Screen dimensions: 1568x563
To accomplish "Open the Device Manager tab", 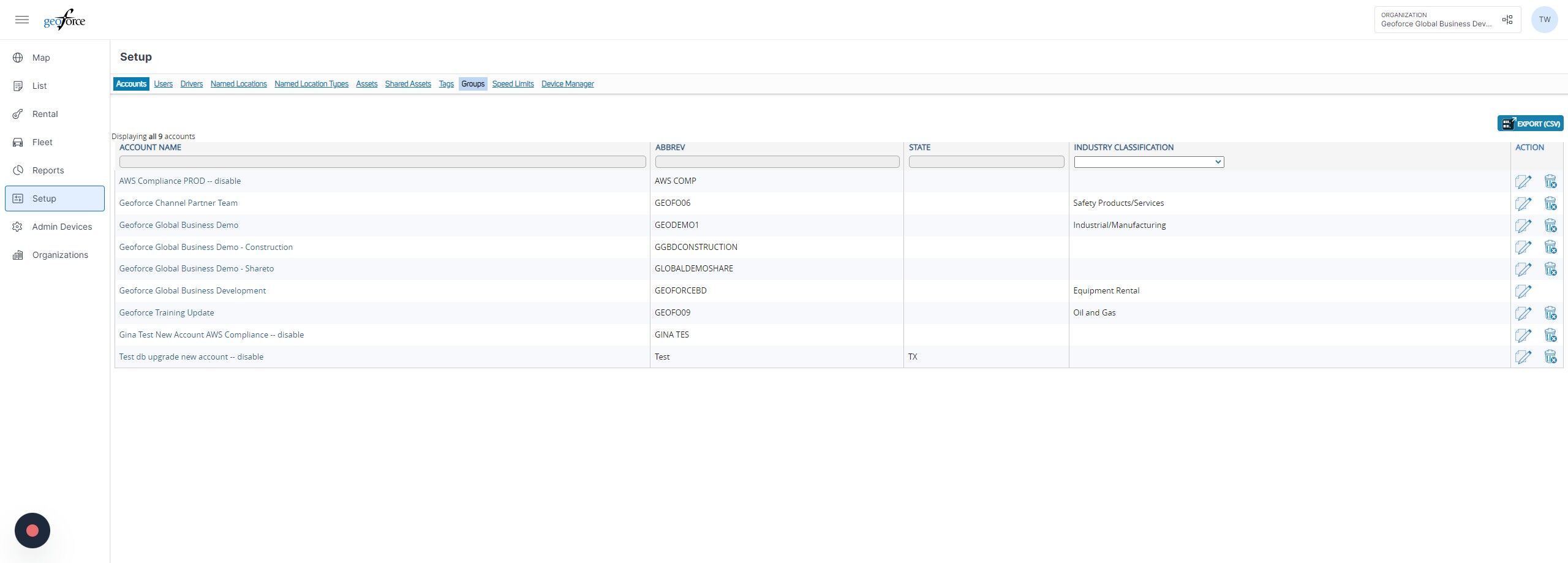I will [x=567, y=84].
